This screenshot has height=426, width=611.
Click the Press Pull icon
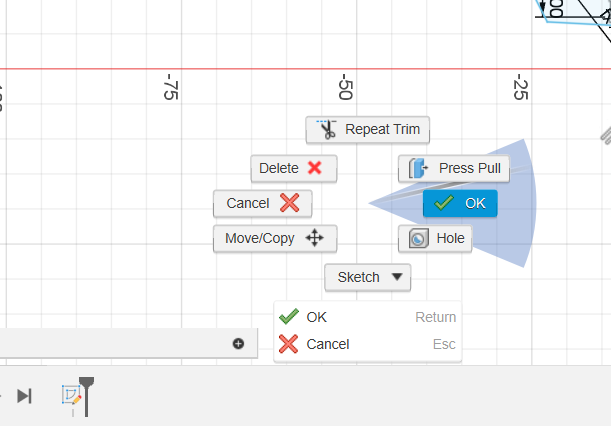pos(419,168)
